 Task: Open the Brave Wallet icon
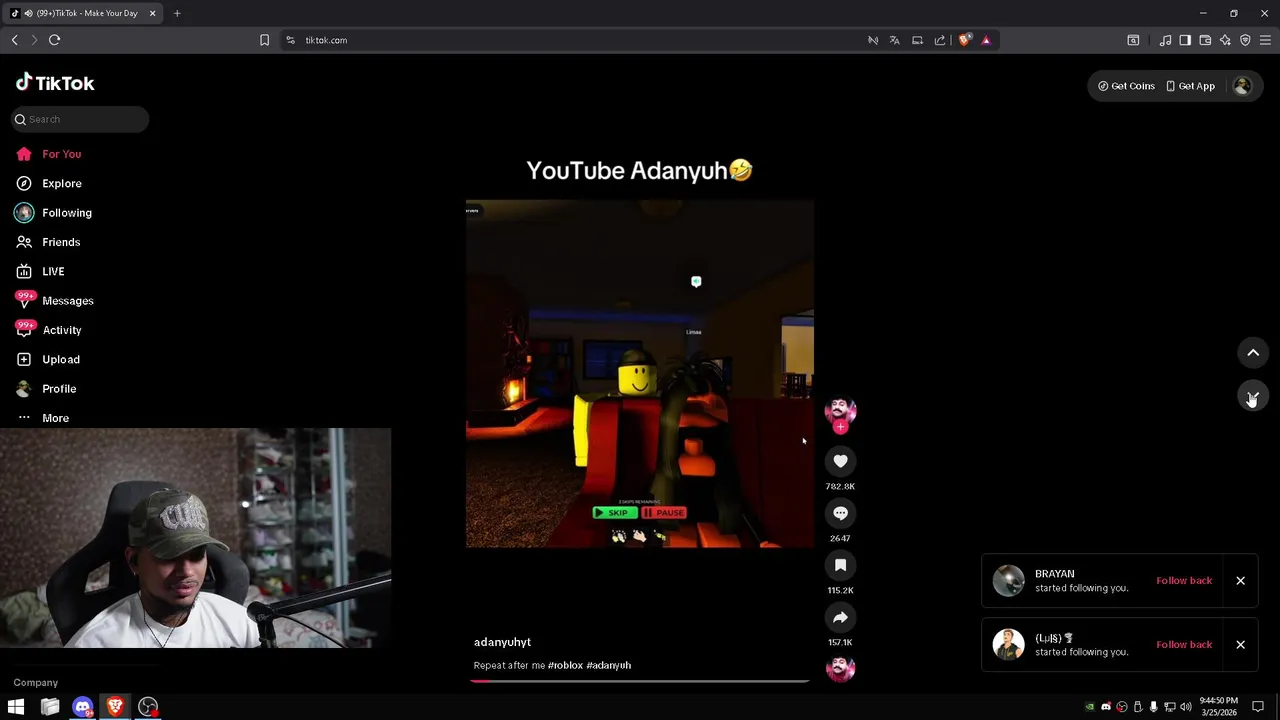1205,40
